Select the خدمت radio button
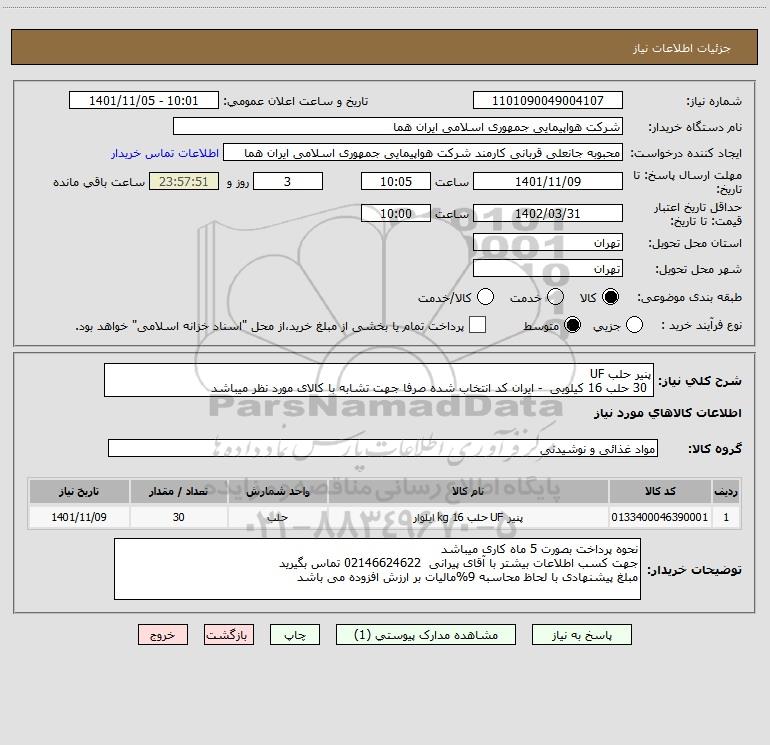 (555, 297)
